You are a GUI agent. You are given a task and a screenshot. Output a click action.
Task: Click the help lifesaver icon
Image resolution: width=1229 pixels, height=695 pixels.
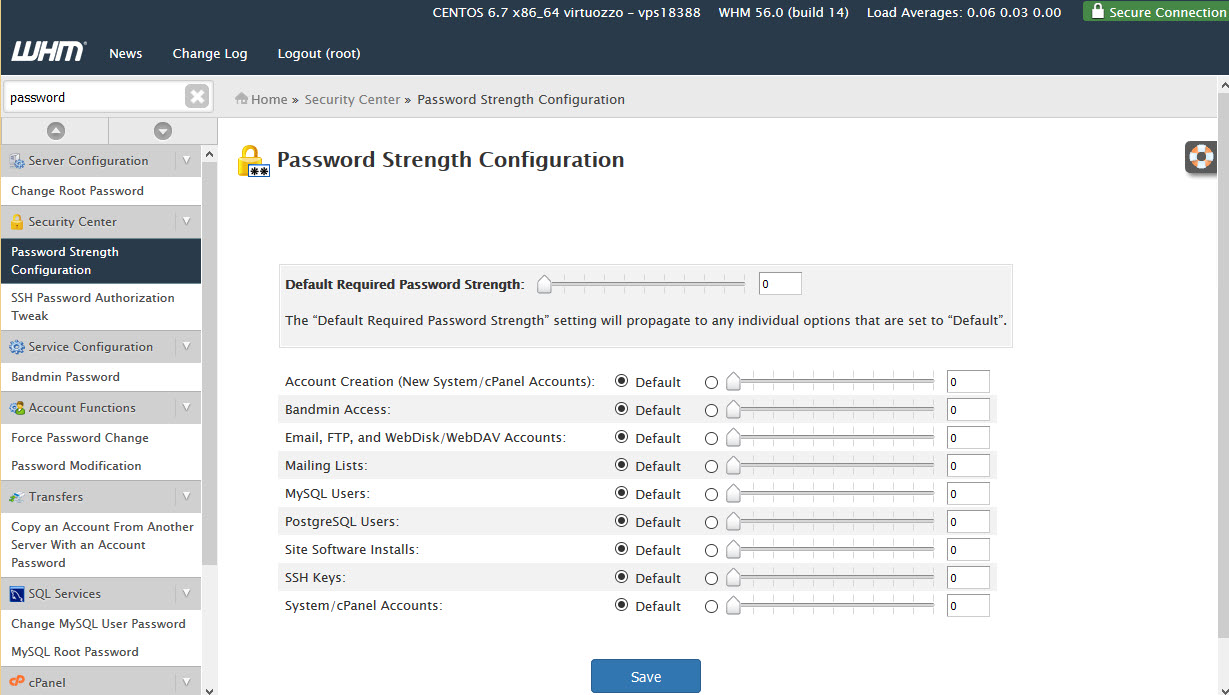coord(1201,157)
